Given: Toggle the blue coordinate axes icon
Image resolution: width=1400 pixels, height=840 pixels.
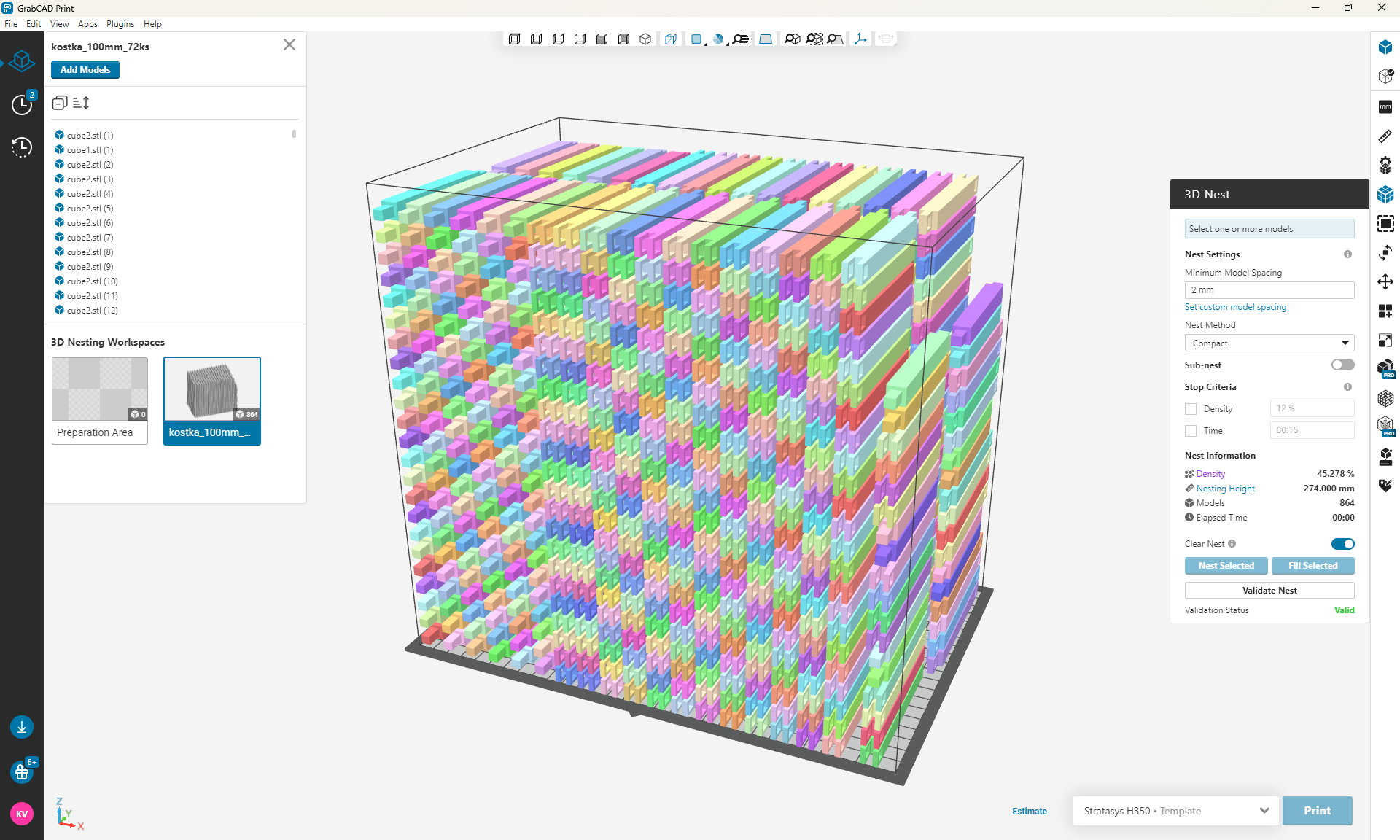Looking at the screenshot, I should [860, 39].
